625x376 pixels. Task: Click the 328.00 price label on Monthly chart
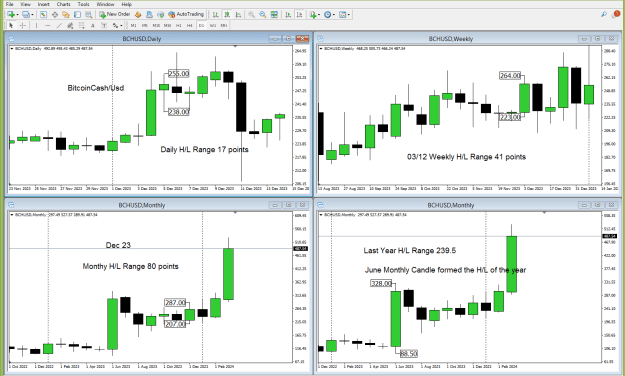(381, 283)
